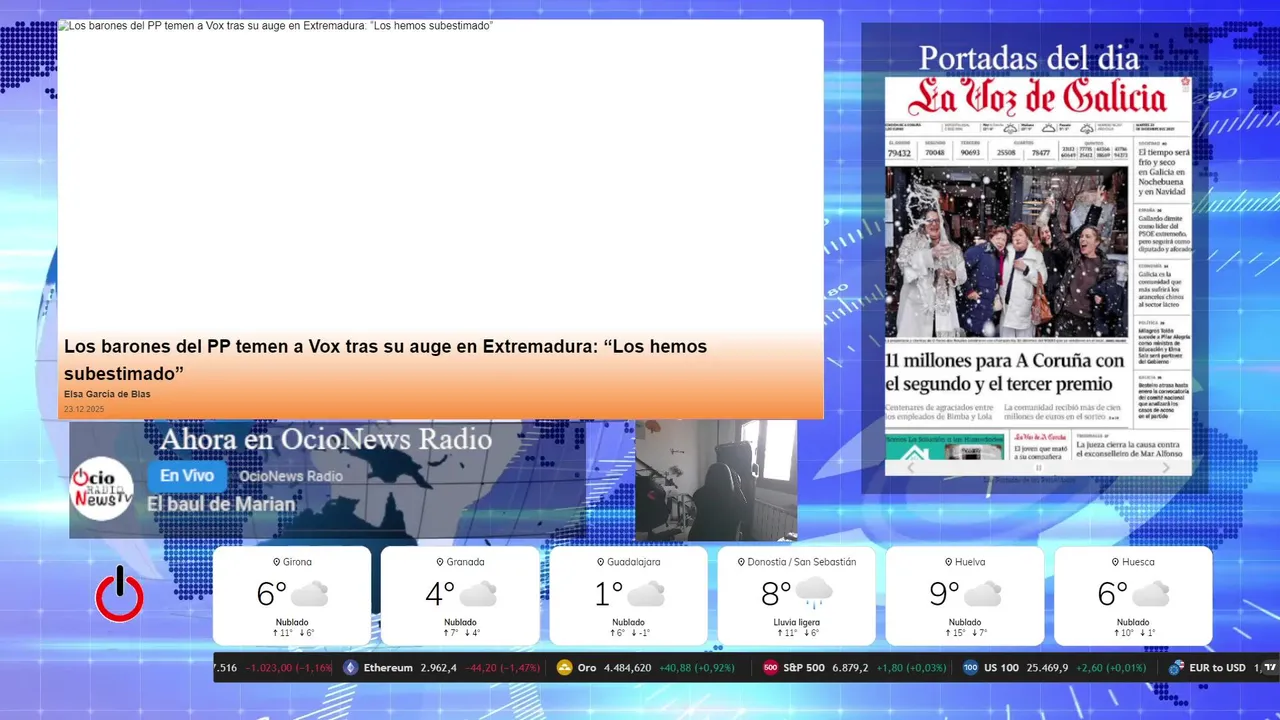The image size is (1280, 720).
Task: Click the En Vivo live button
Action: point(187,476)
